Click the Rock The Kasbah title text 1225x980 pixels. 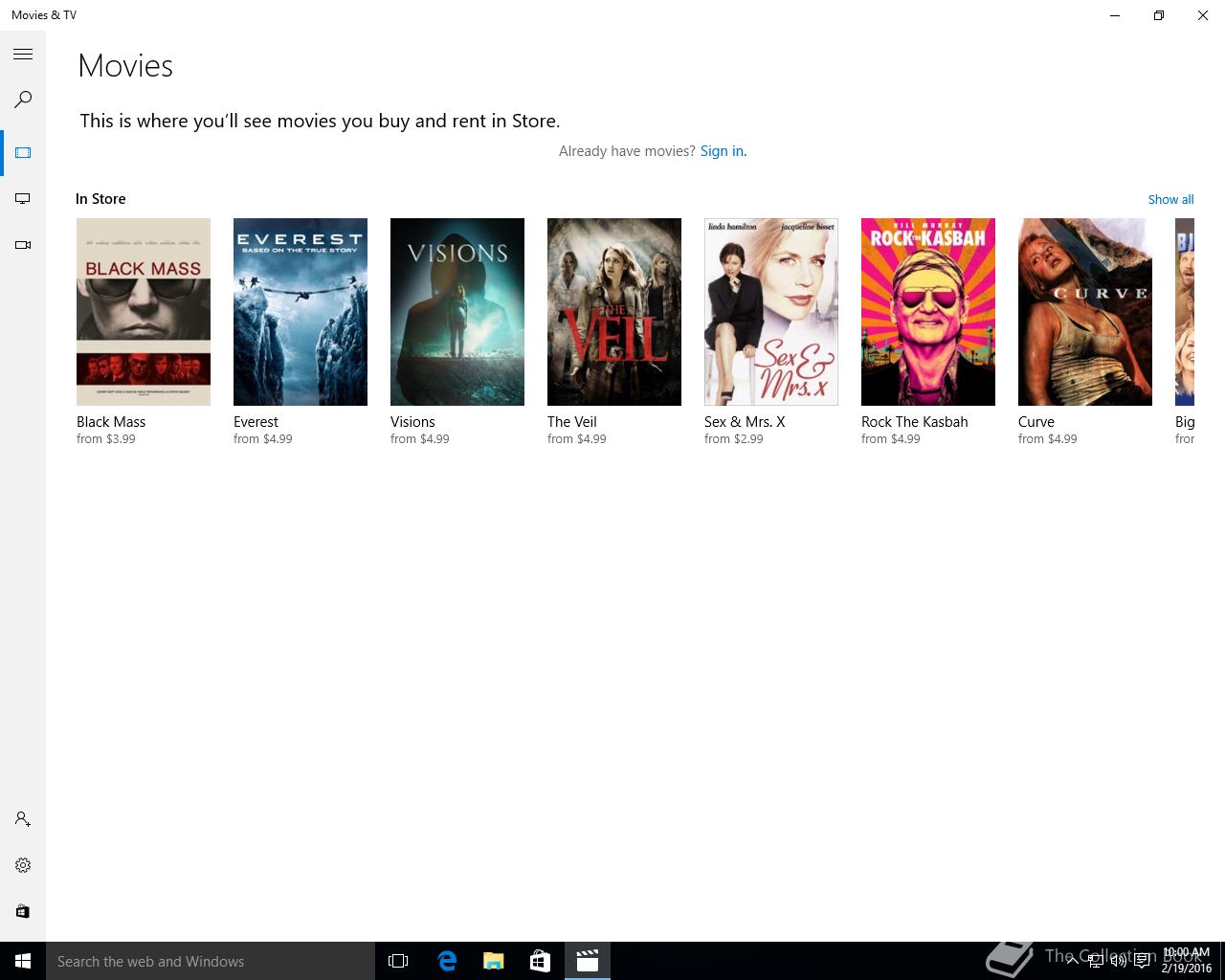(x=915, y=422)
